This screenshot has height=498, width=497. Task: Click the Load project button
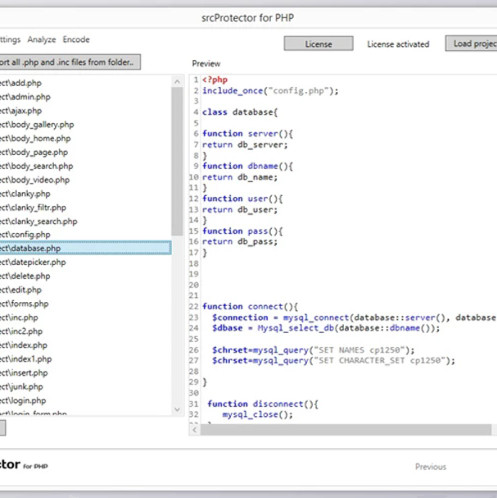point(471,44)
